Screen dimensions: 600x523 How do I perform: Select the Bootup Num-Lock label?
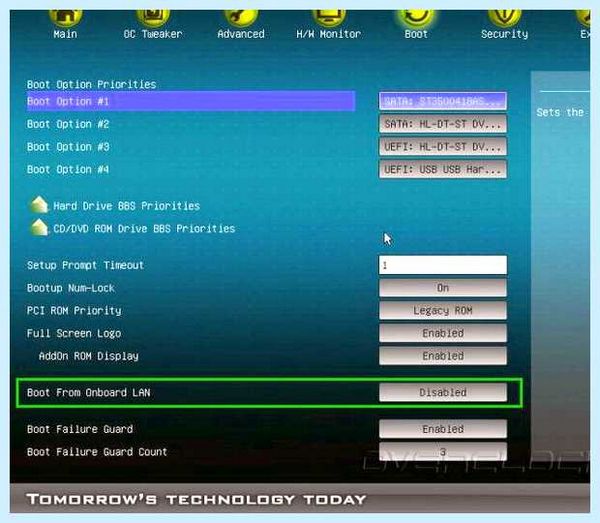pyautogui.click(x=71, y=288)
